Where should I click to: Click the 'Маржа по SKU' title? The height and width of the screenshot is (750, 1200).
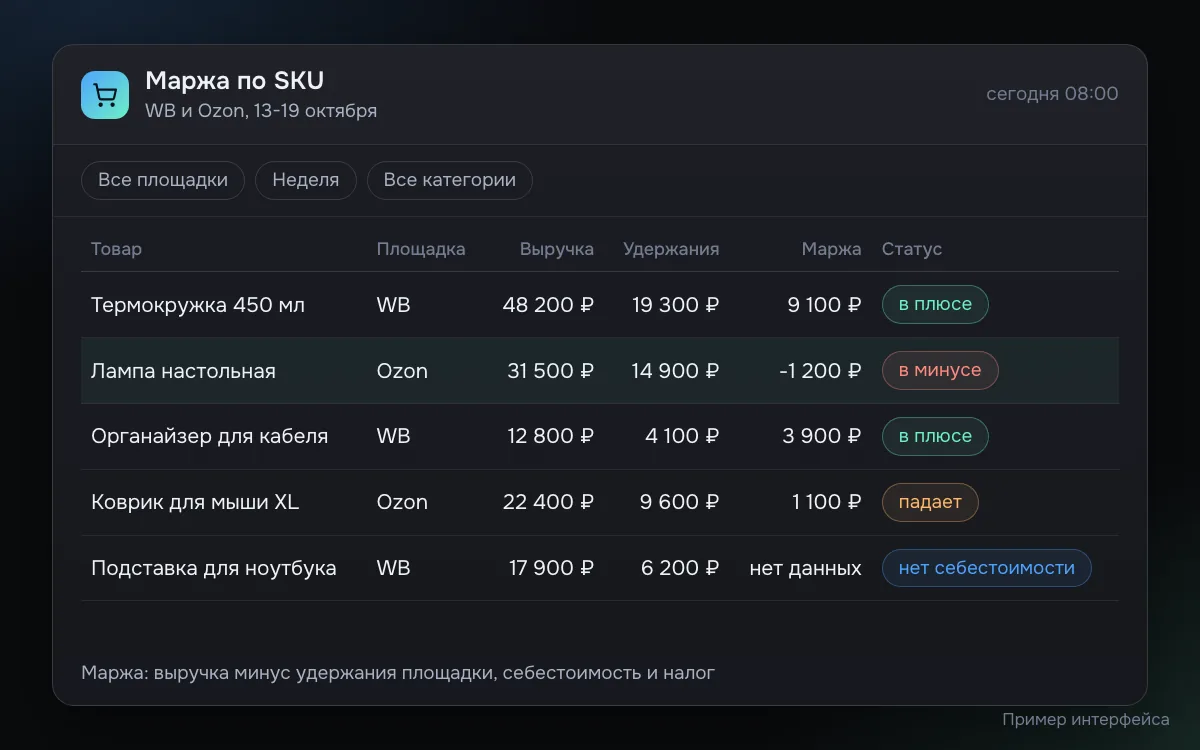coord(235,81)
